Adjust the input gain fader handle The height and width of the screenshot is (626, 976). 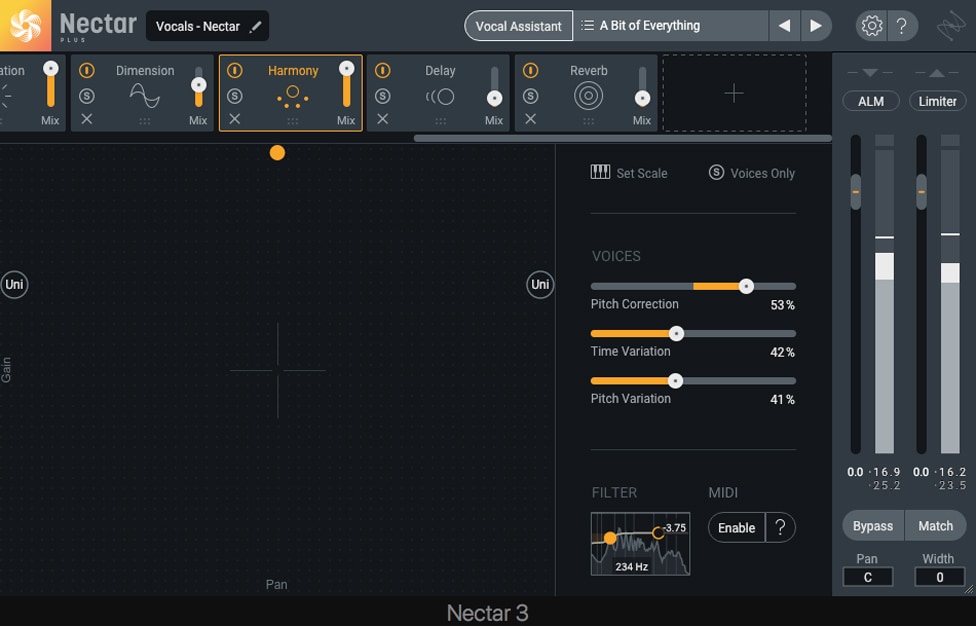coord(856,192)
